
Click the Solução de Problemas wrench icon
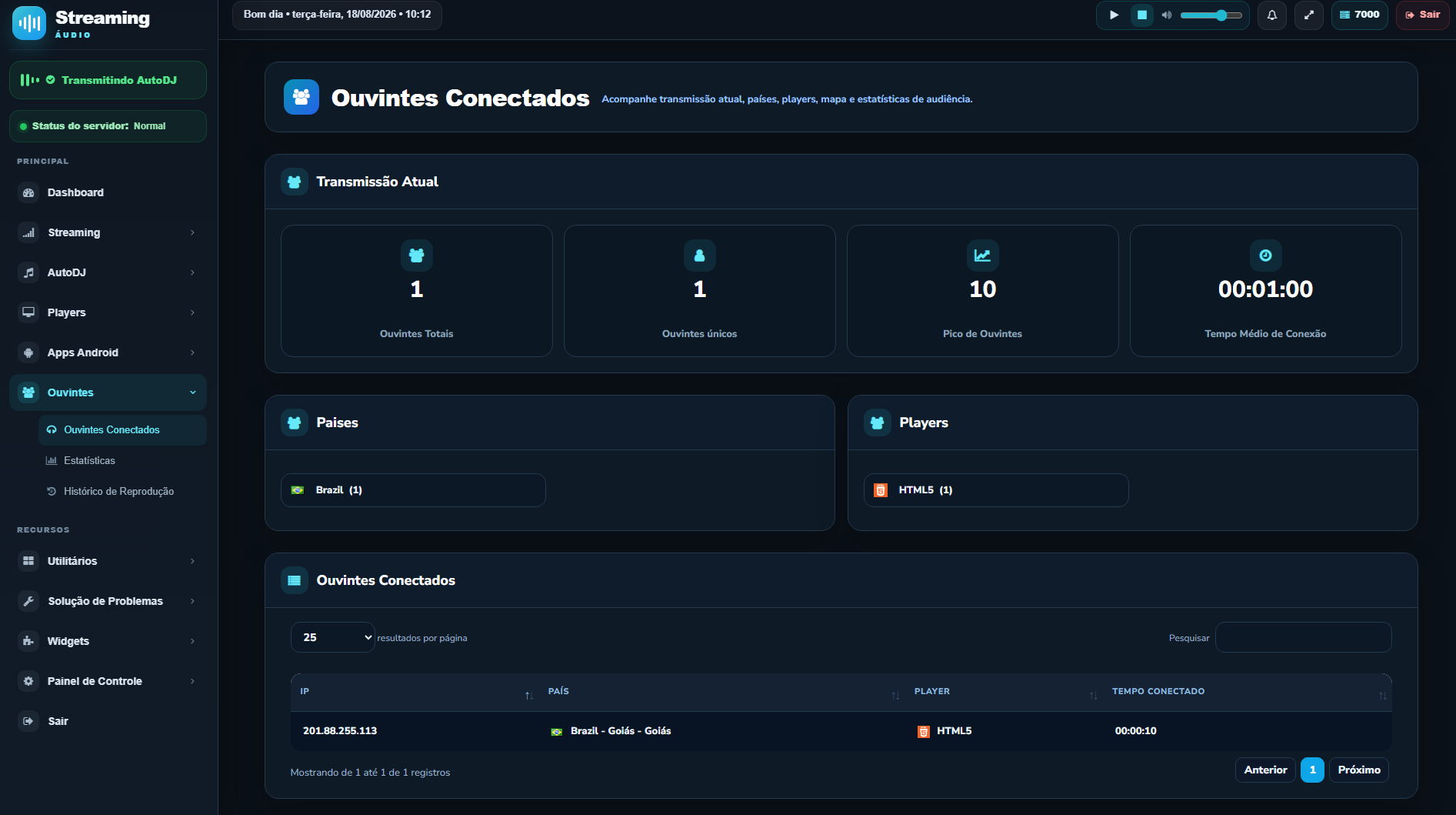tap(28, 601)
